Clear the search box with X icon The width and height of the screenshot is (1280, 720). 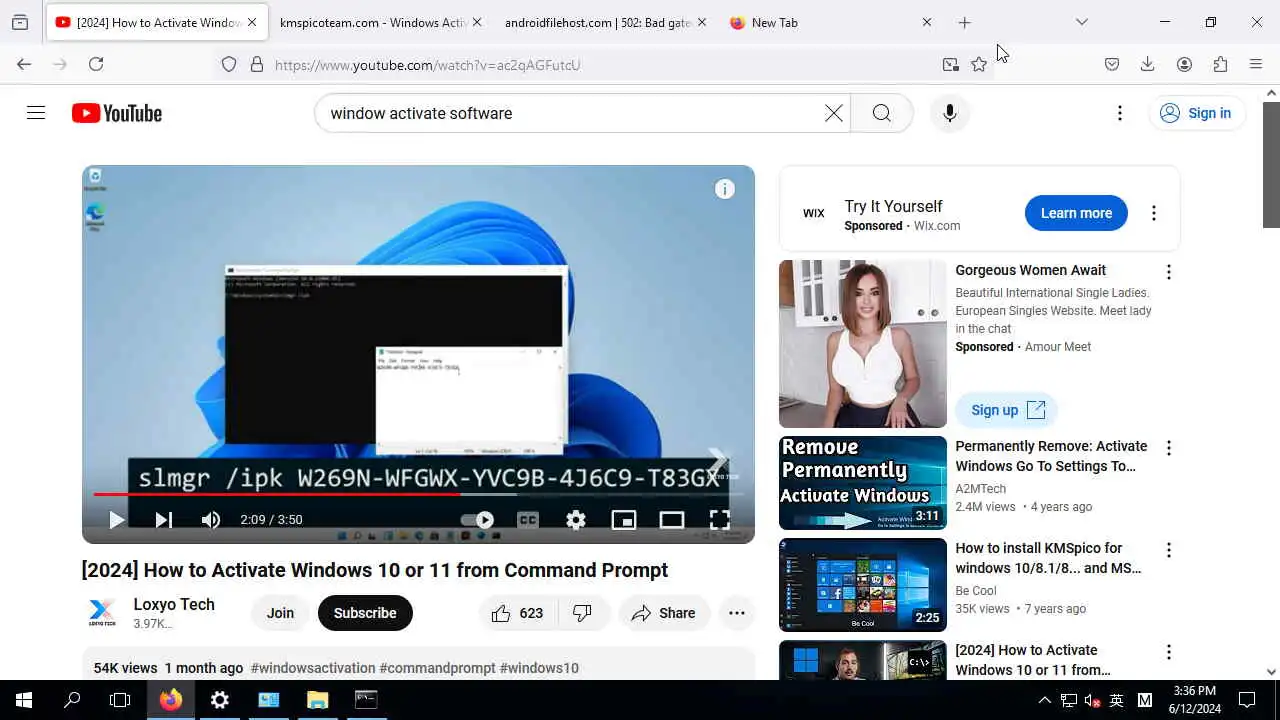[x=833, y=113]
